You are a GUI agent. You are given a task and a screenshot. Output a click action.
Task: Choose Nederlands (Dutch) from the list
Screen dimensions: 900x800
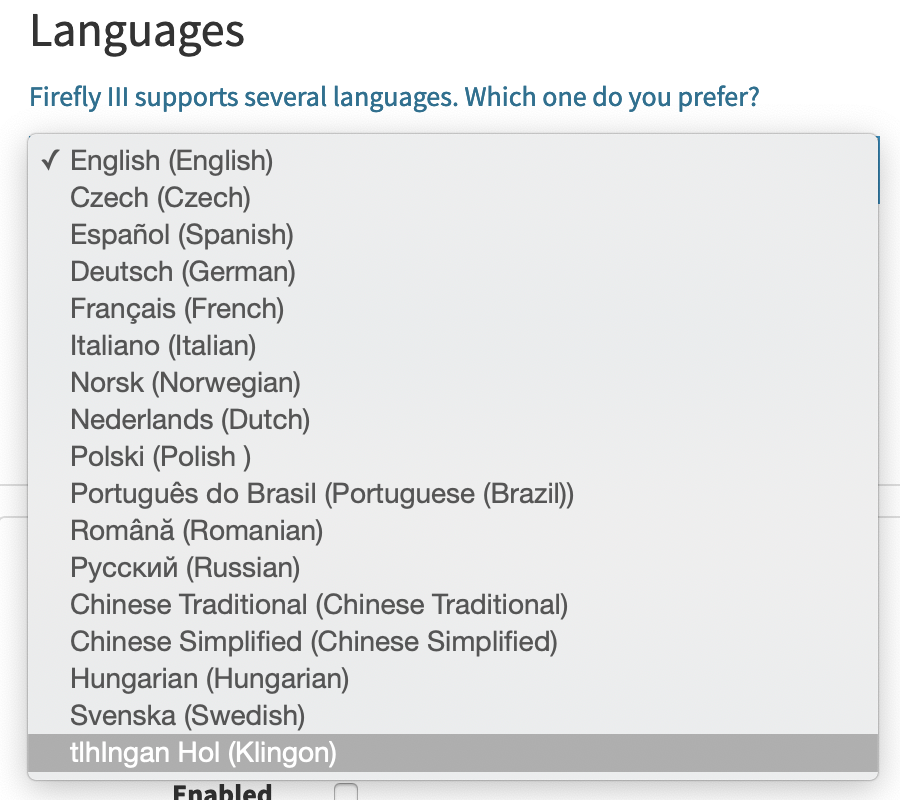189,419
